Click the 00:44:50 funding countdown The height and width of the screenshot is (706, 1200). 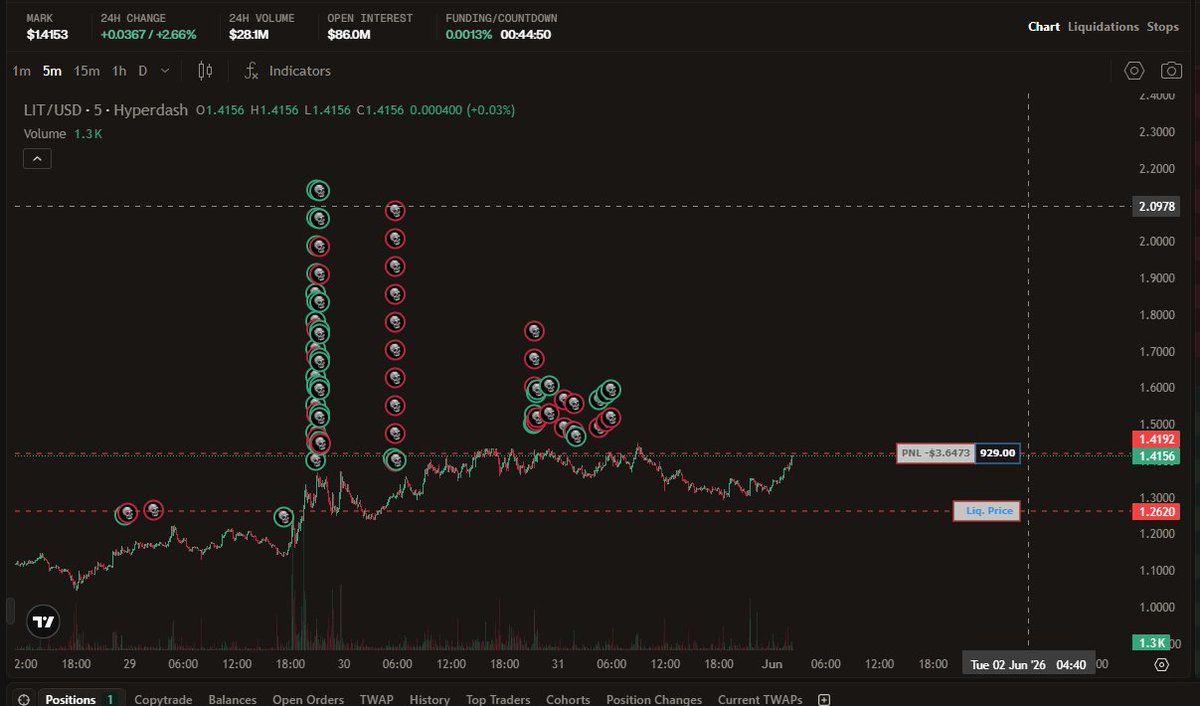coord(526,35)
